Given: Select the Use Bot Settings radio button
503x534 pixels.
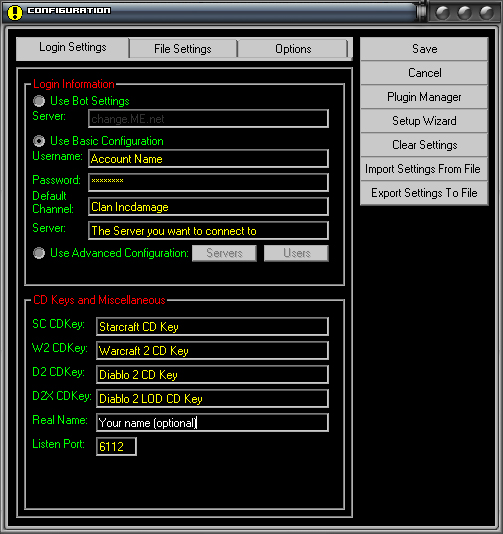Looking at the screenshot, I should tap(39, 101).
